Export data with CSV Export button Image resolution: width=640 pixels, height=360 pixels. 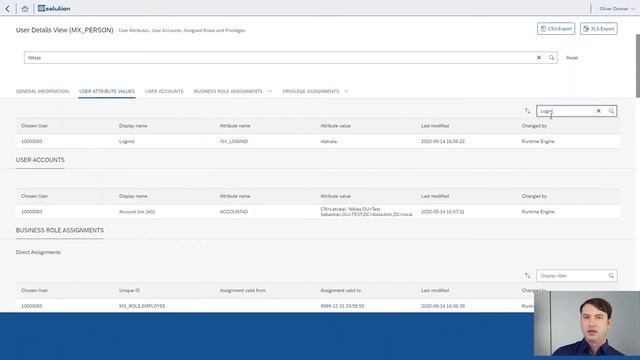(x=556, y=29)
